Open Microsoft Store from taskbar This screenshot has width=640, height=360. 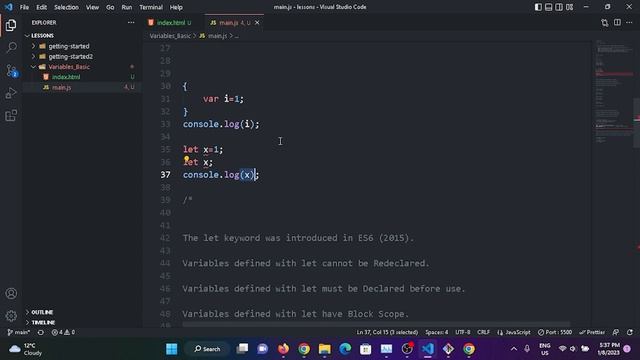point(365,349)
